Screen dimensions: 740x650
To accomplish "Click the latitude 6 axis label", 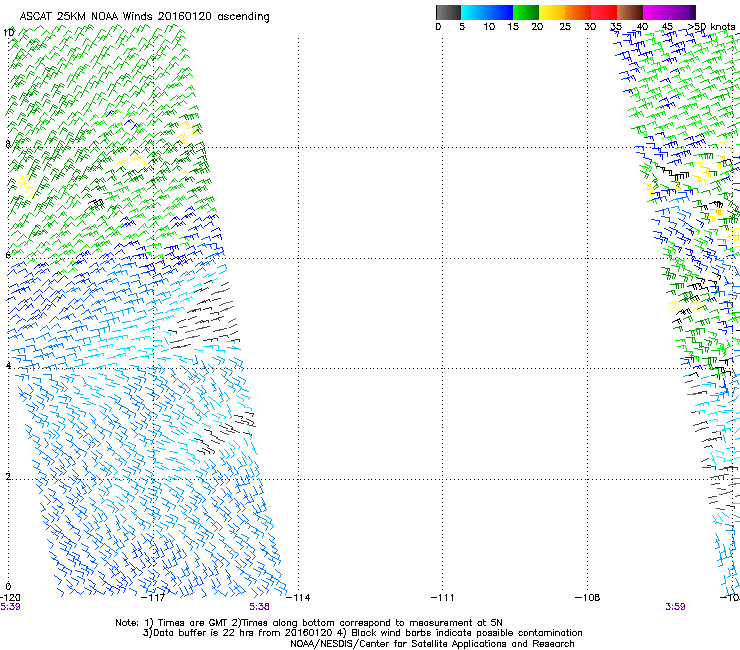I will 8,255.
